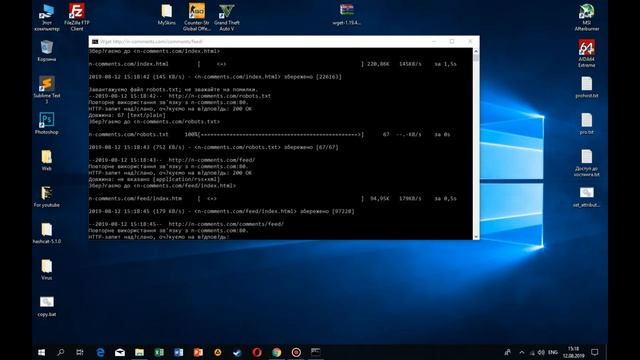Select the MSI Afterburner desktop shortcut
This screenshot has width=640, height=360.
point(587,17)
